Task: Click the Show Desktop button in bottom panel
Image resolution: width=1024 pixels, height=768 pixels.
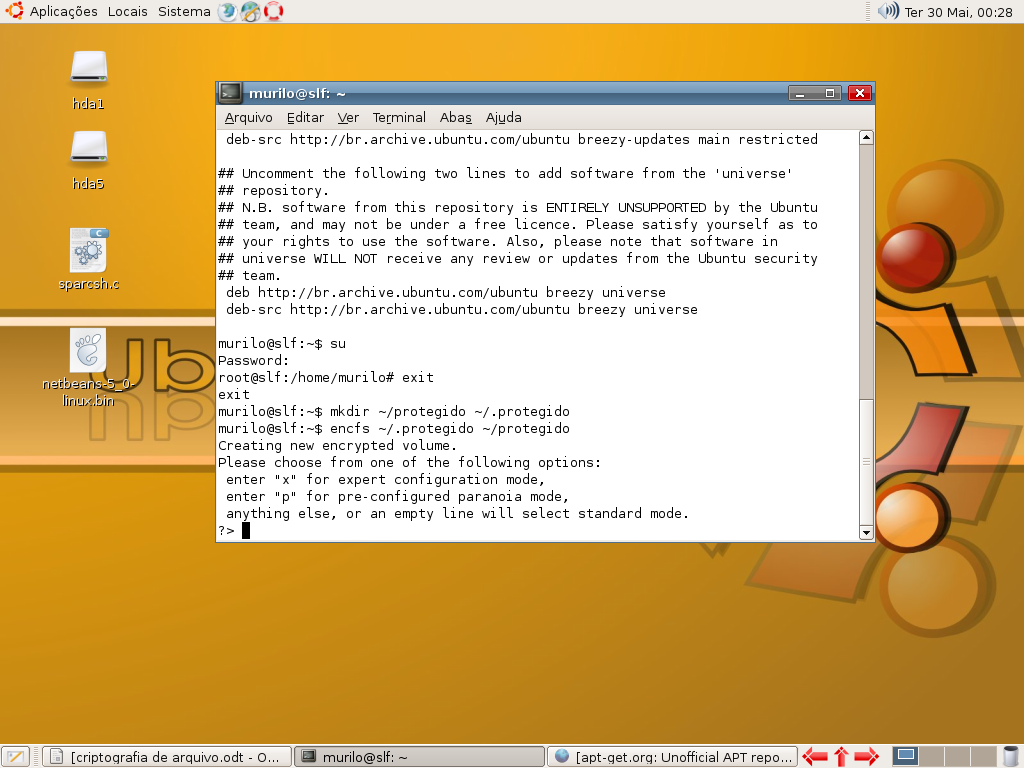Action: click(x=16, y=757)
